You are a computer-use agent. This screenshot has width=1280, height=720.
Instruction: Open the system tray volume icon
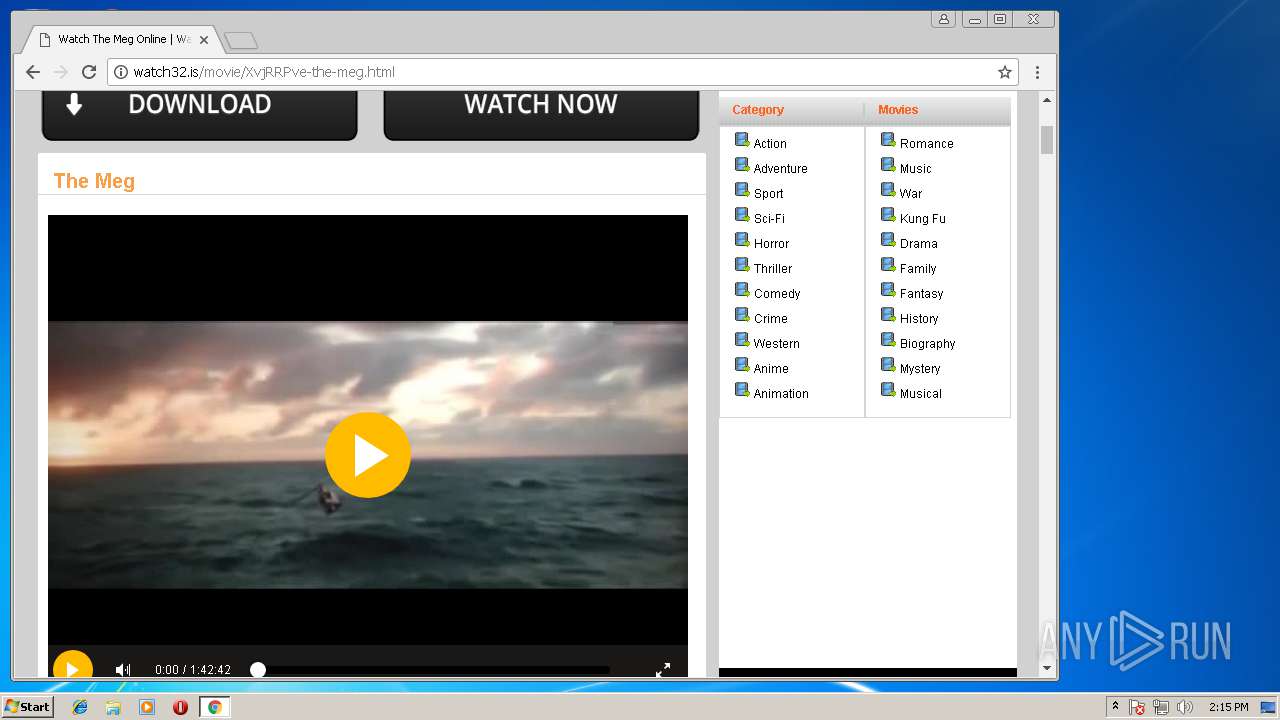pyautogui.click(x=1185, y=707)
